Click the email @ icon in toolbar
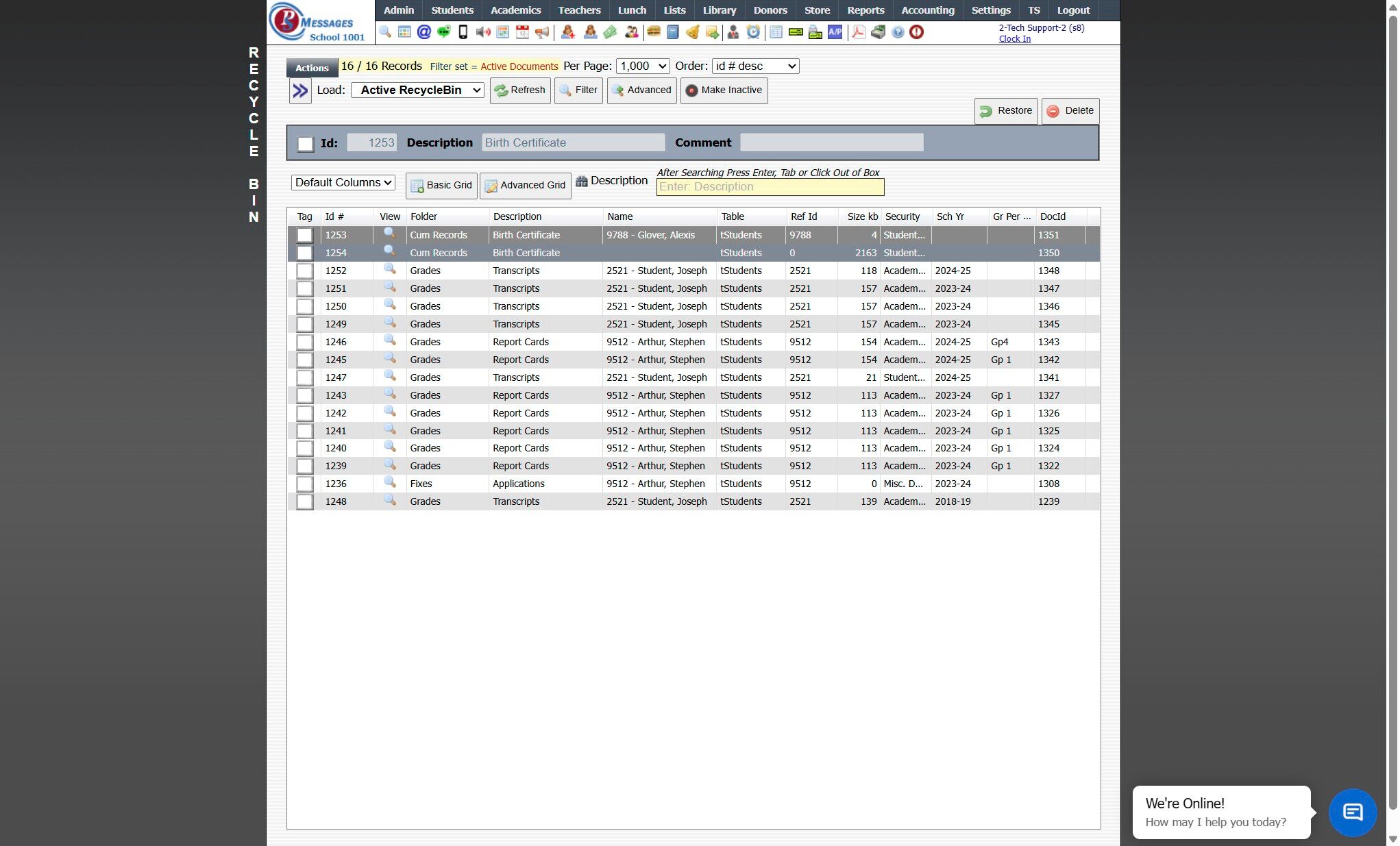Viewport: 1400px width, 846px height. pyautogui.click(x=424, y=32)
